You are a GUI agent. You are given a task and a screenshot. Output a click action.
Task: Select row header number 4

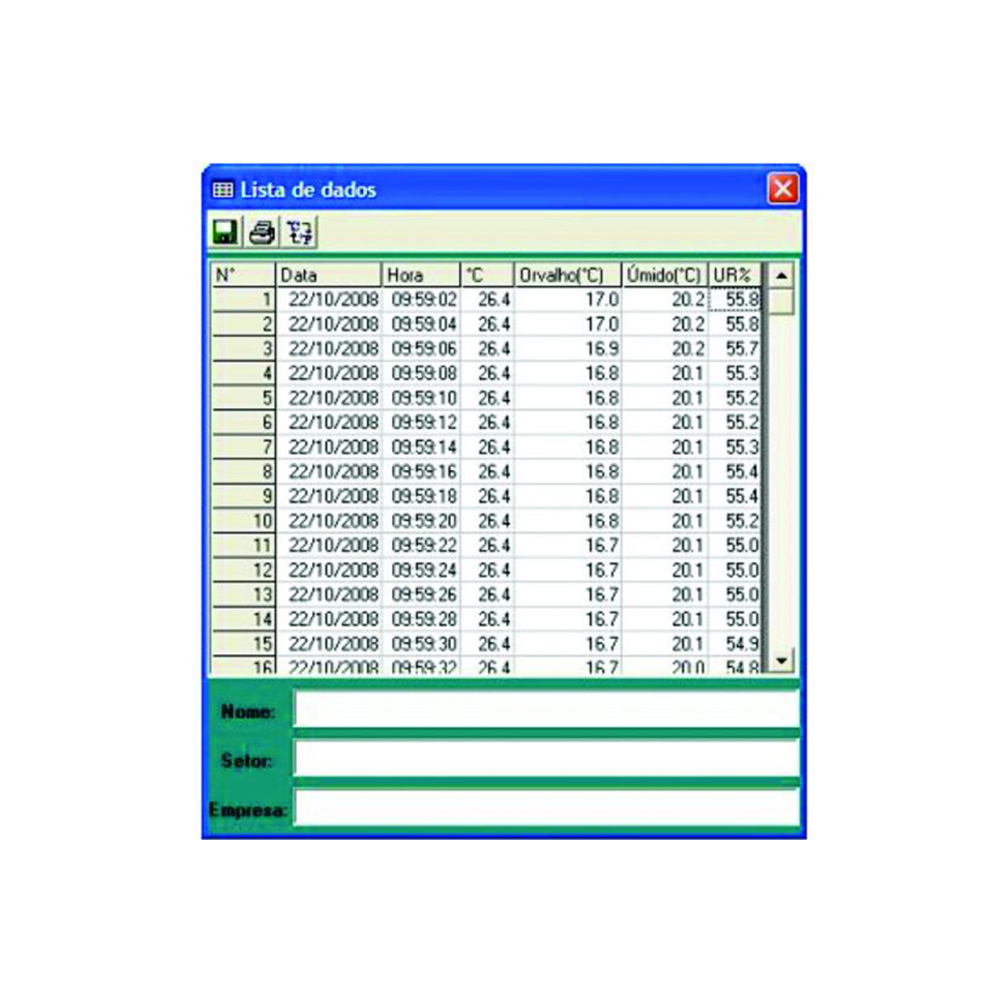[243, 373]
